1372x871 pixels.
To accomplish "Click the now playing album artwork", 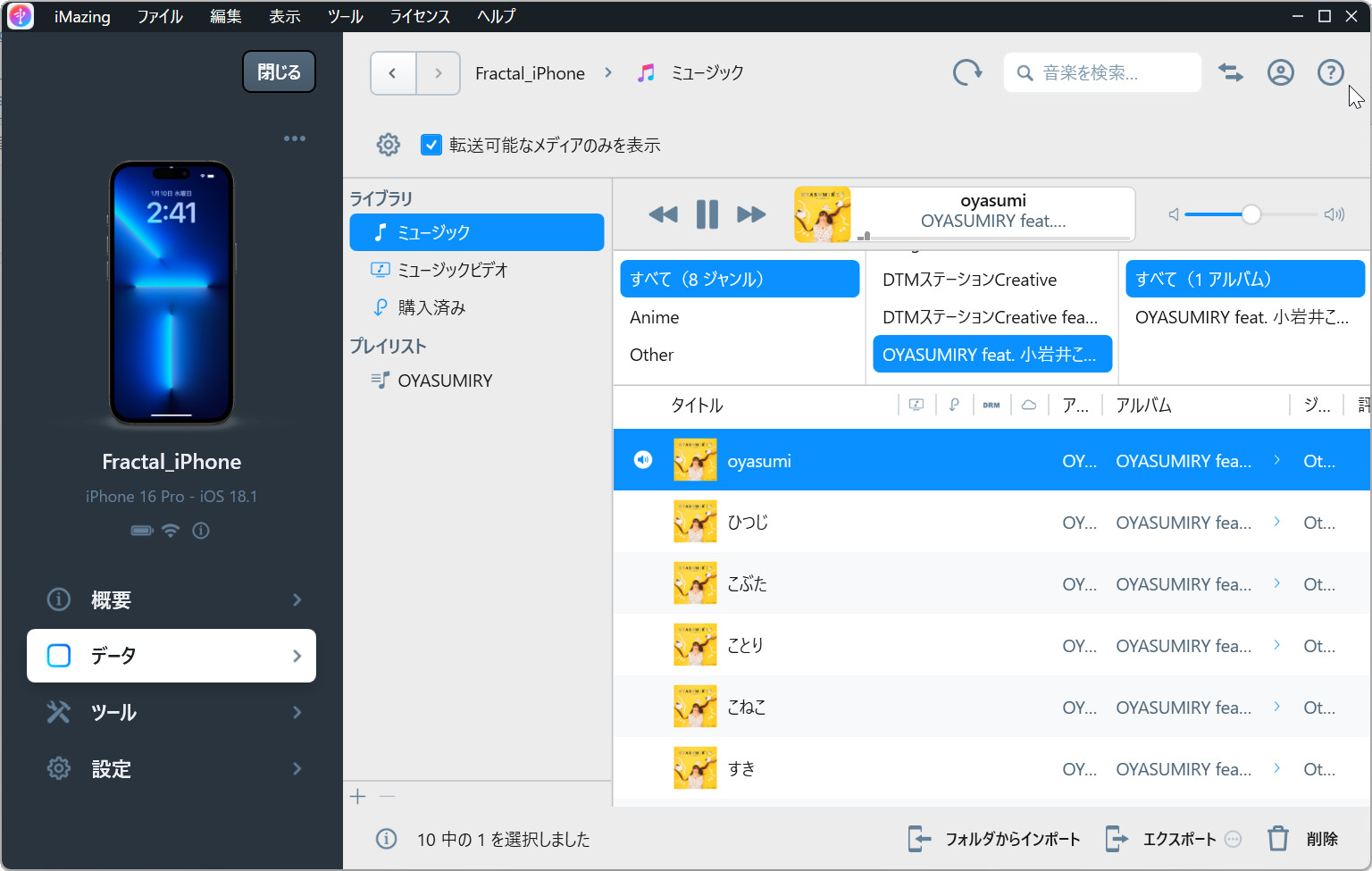I will (x=823, y=214).
